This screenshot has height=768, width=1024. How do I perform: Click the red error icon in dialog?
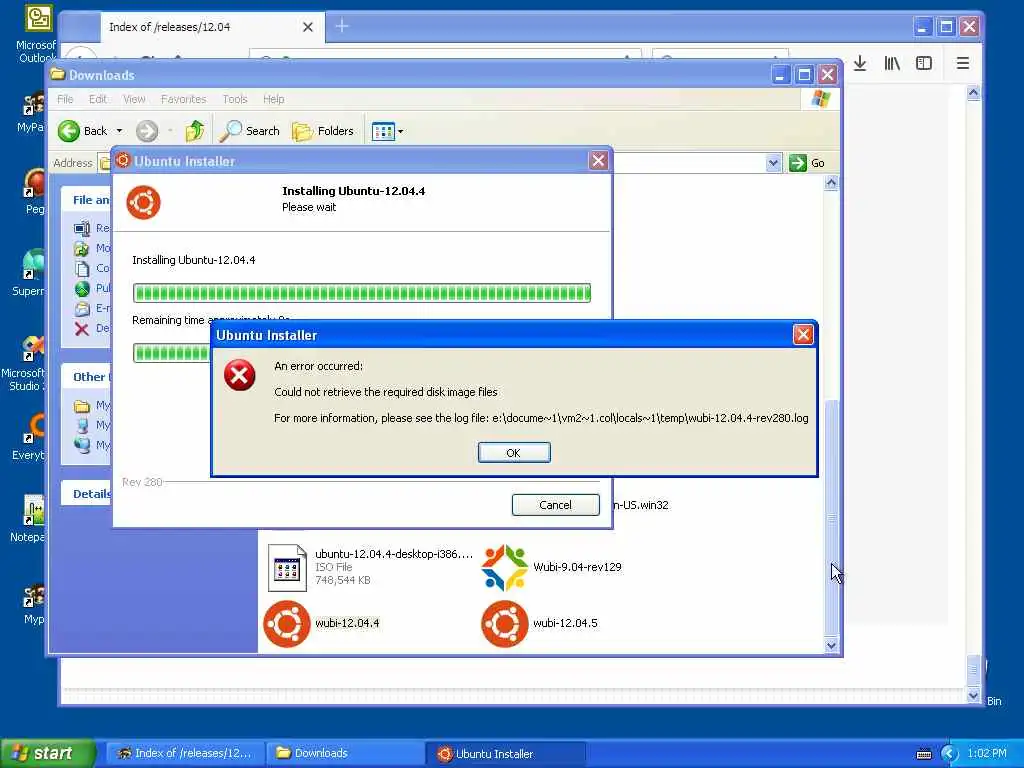click(240, 375)
